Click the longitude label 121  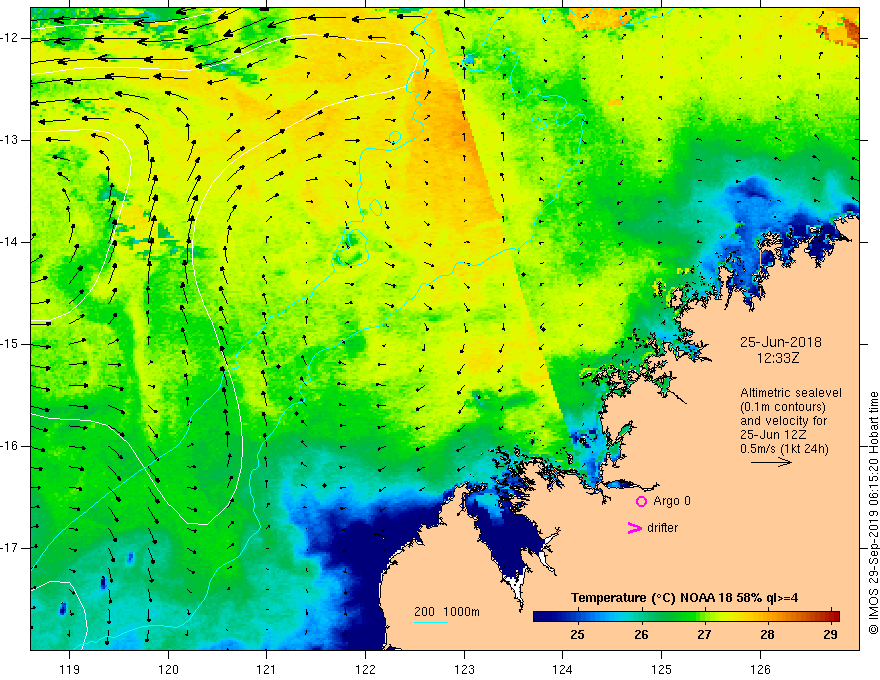click(267, 669)
